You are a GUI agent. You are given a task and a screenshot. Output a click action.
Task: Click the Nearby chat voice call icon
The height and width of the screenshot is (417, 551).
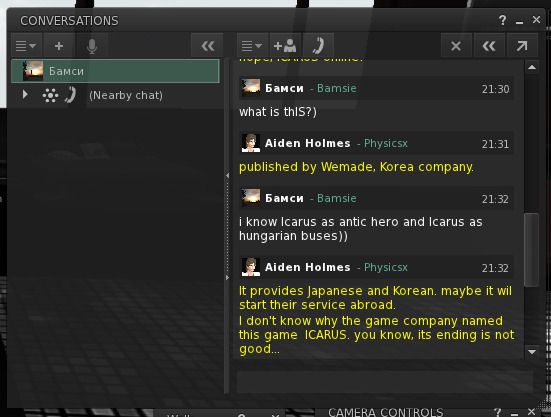(x=70, y=95)
